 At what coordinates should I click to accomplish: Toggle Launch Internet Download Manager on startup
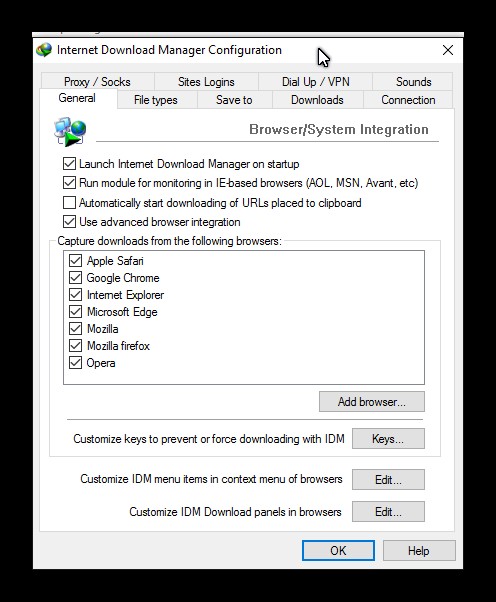[69, 164]
